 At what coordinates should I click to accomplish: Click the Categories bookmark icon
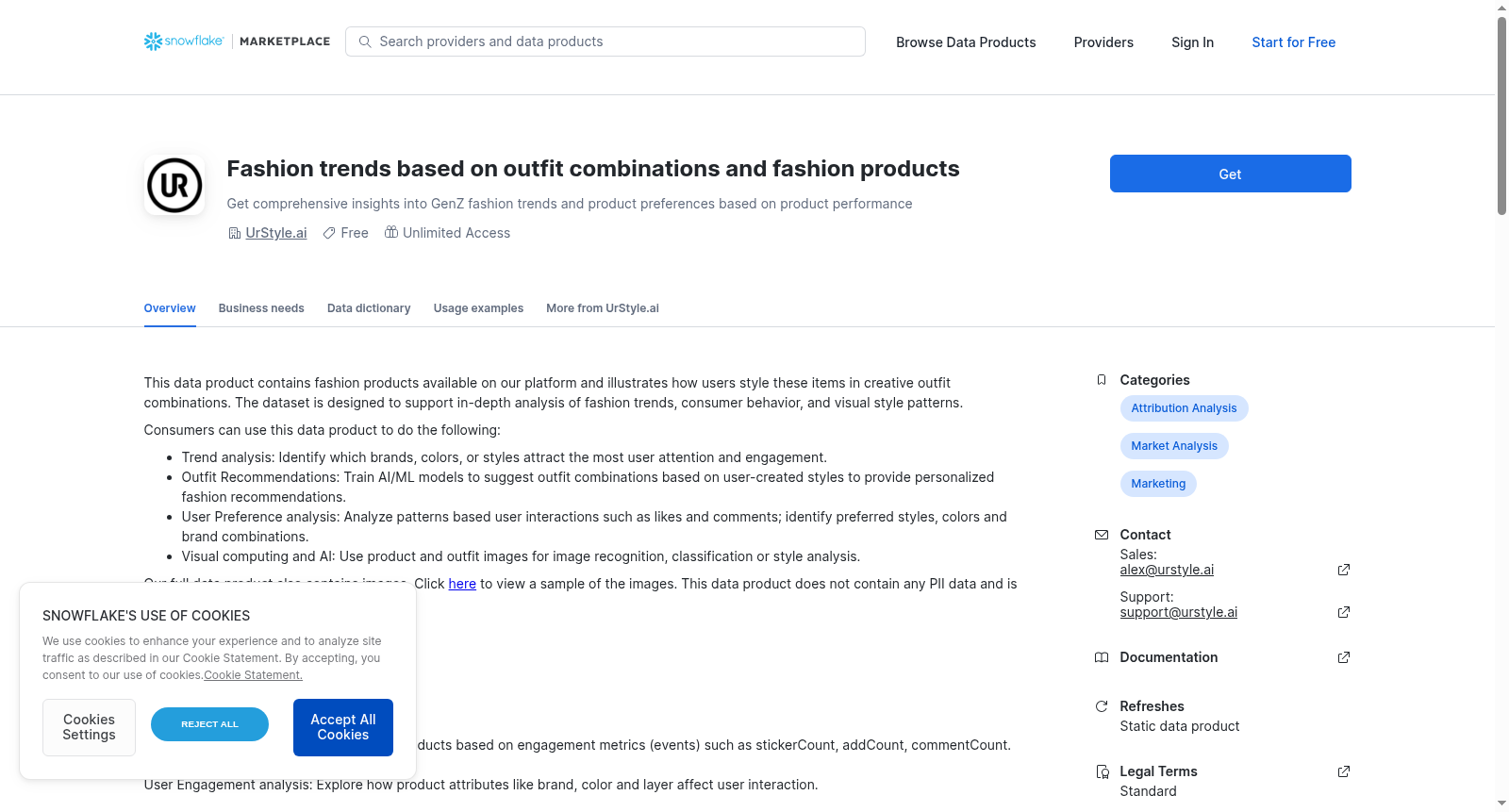1102,380
